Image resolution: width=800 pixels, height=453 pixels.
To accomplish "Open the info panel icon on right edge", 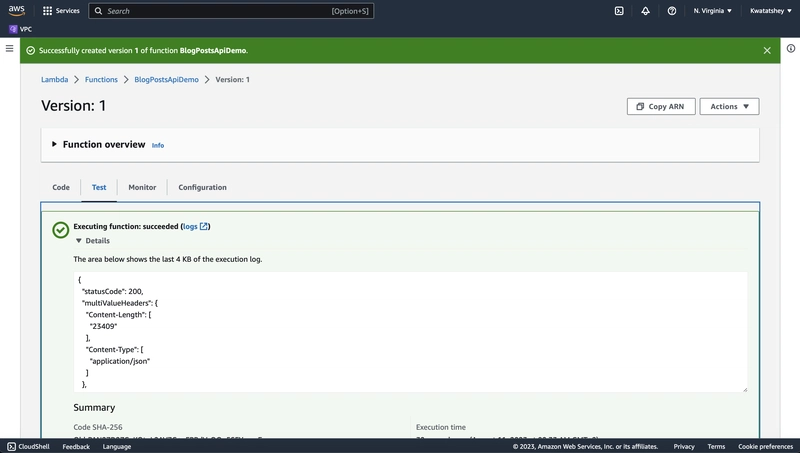I will 791,48.
